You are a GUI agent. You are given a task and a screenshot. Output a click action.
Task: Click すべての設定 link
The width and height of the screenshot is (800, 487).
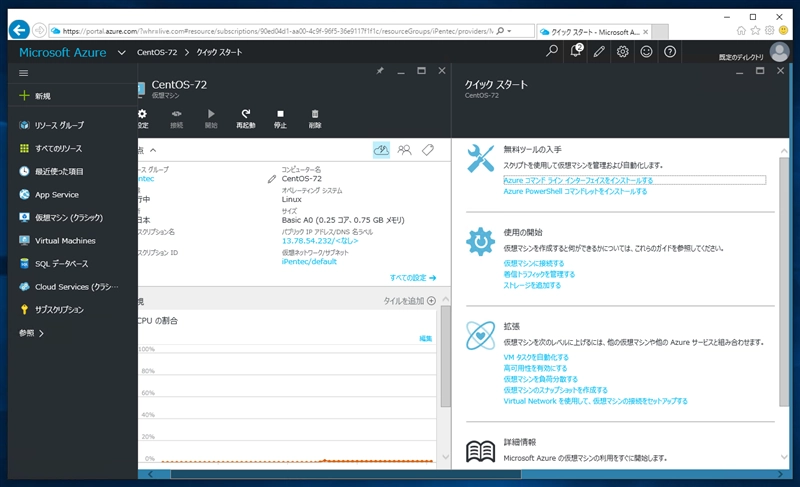pyautogui.click(x=413, y=278)
